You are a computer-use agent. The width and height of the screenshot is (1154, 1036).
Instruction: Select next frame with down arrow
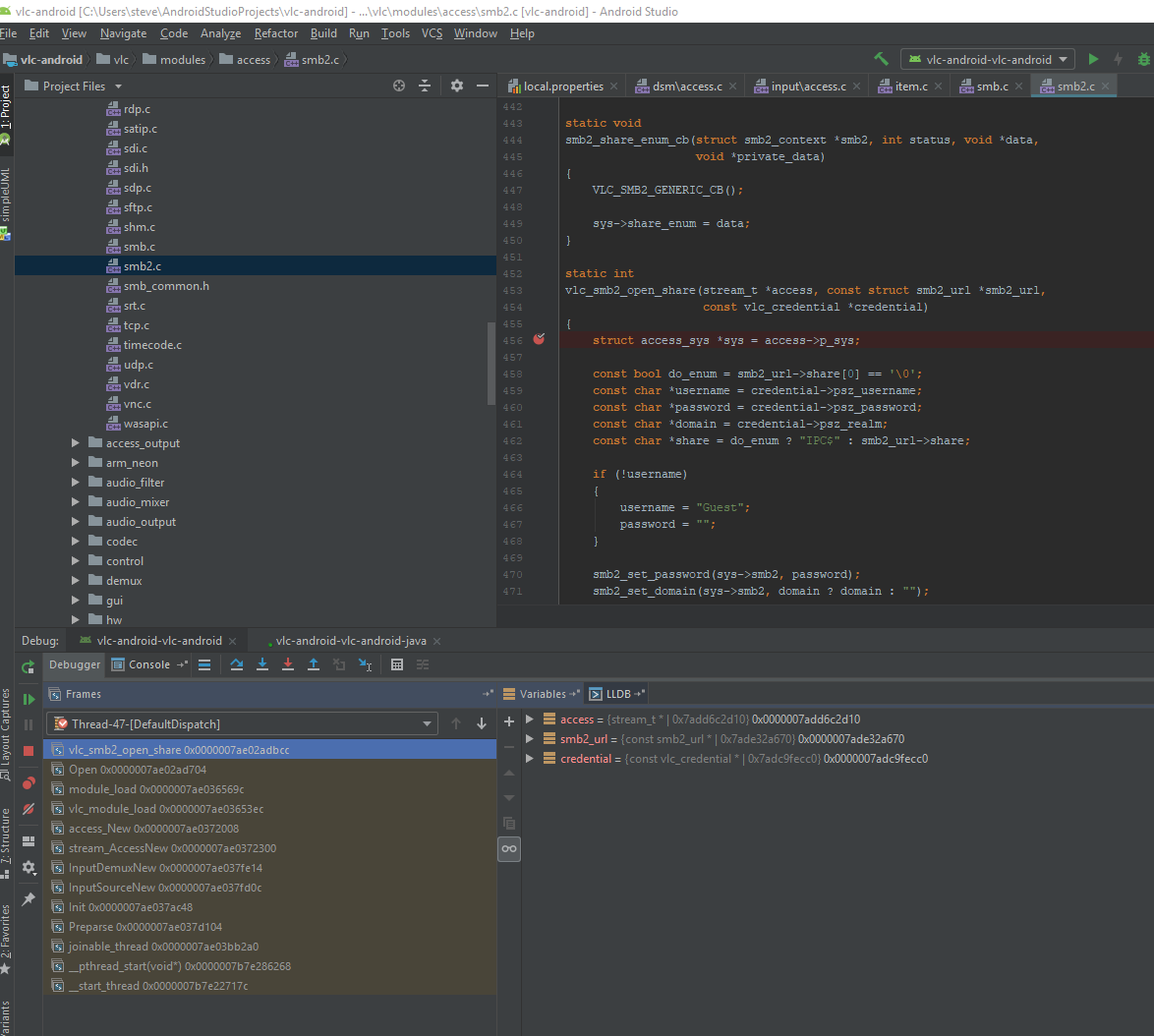[x=482, y=723]
